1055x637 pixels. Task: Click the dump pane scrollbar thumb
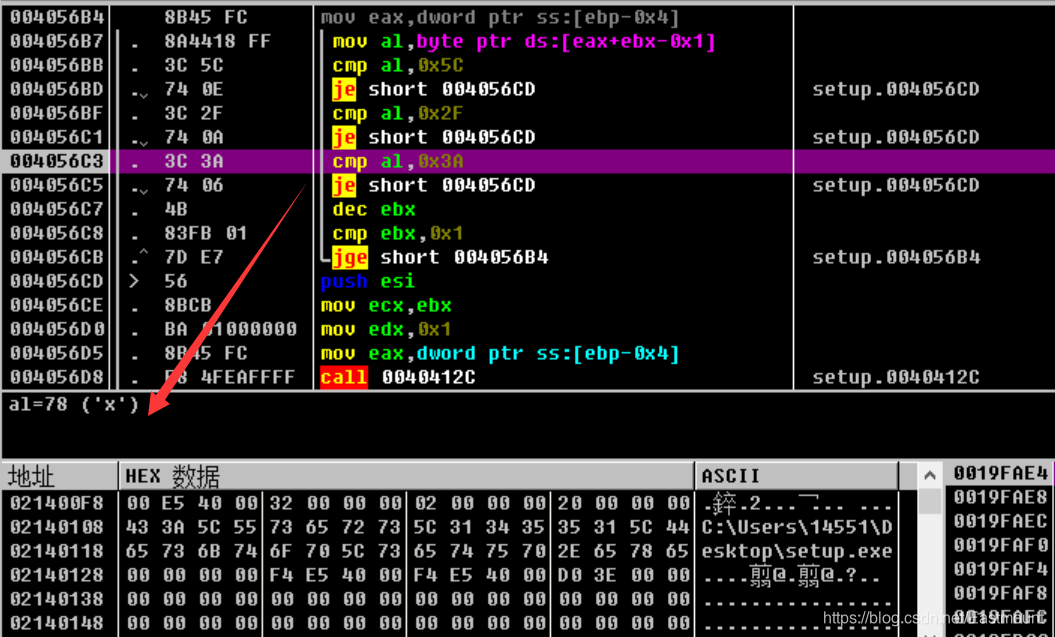click(x=930, y=501)
